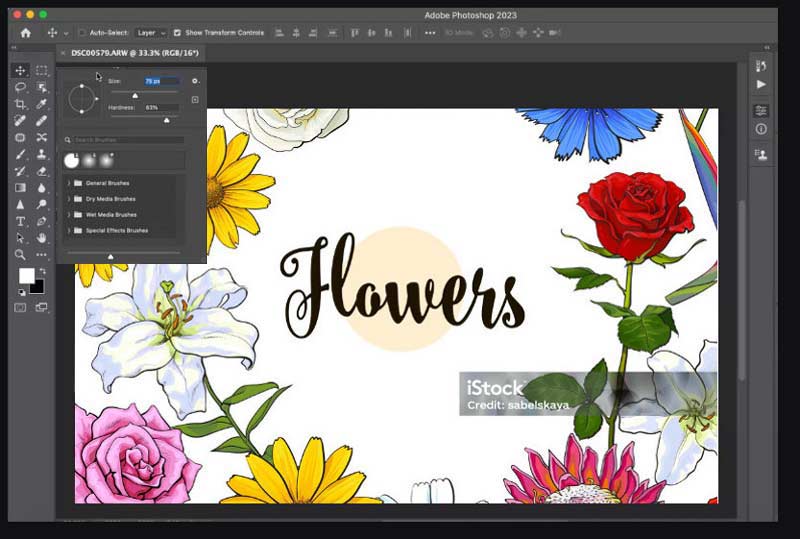Expand the Wet Media Brushes folder
Image resolution: width=800 pixels, height=539 pixels.
point(68,214)
